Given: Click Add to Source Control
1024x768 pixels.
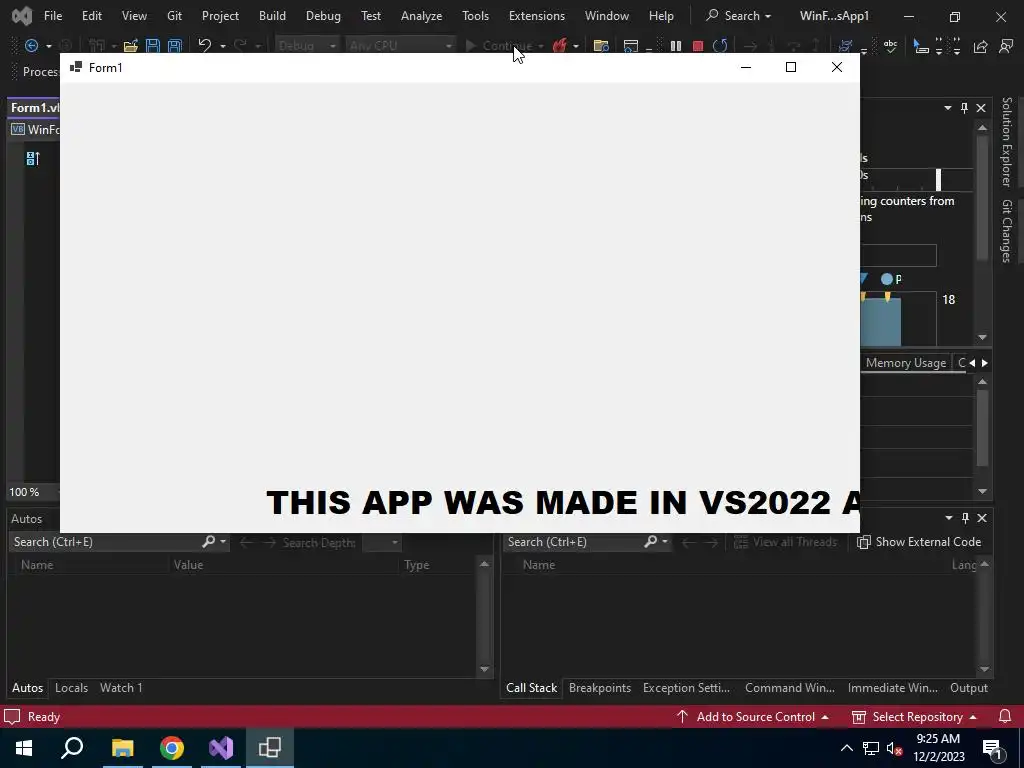Looking at the screenshot, I should [752, 716].
